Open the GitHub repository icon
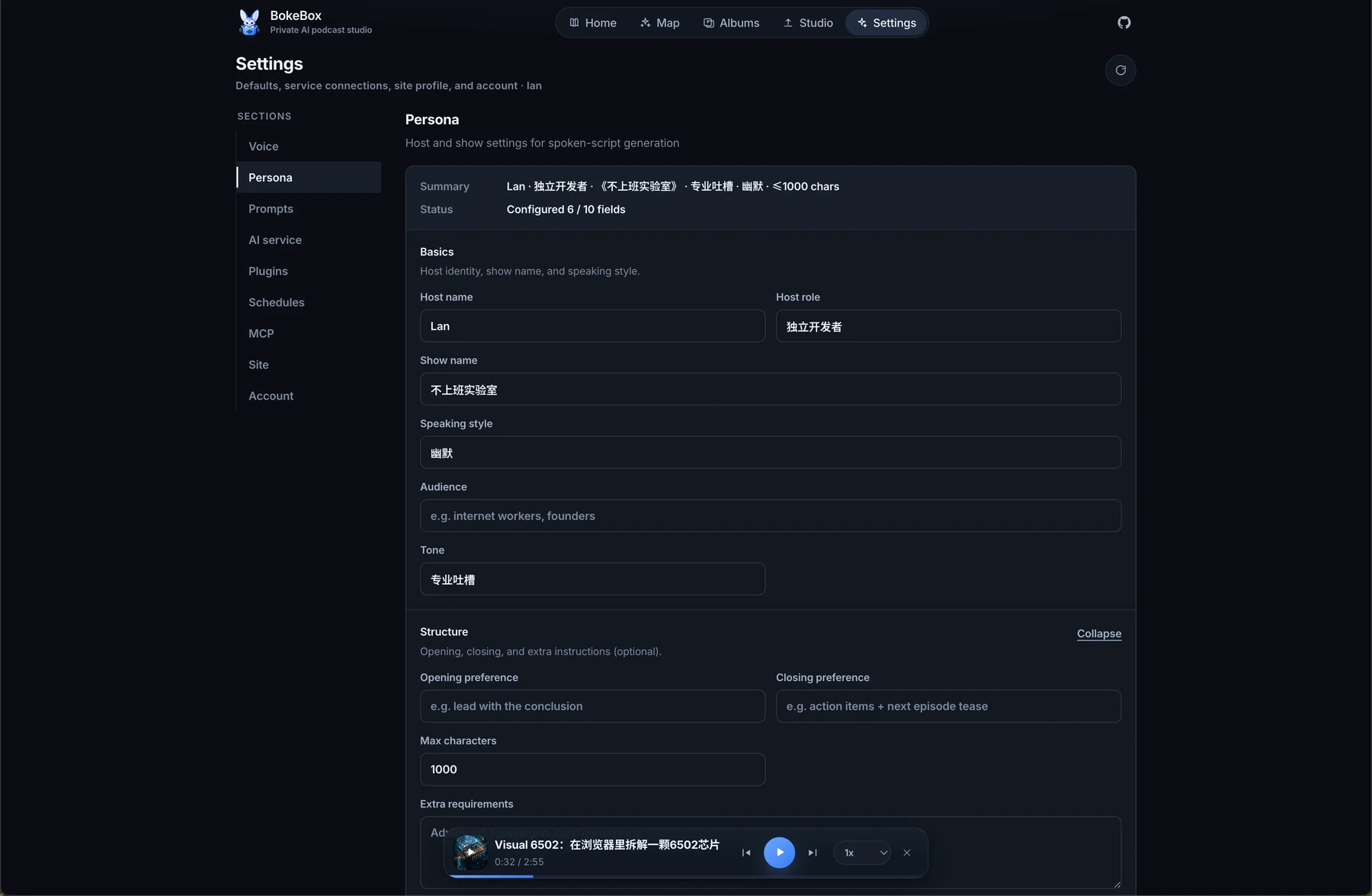 tap(1124, 23)
